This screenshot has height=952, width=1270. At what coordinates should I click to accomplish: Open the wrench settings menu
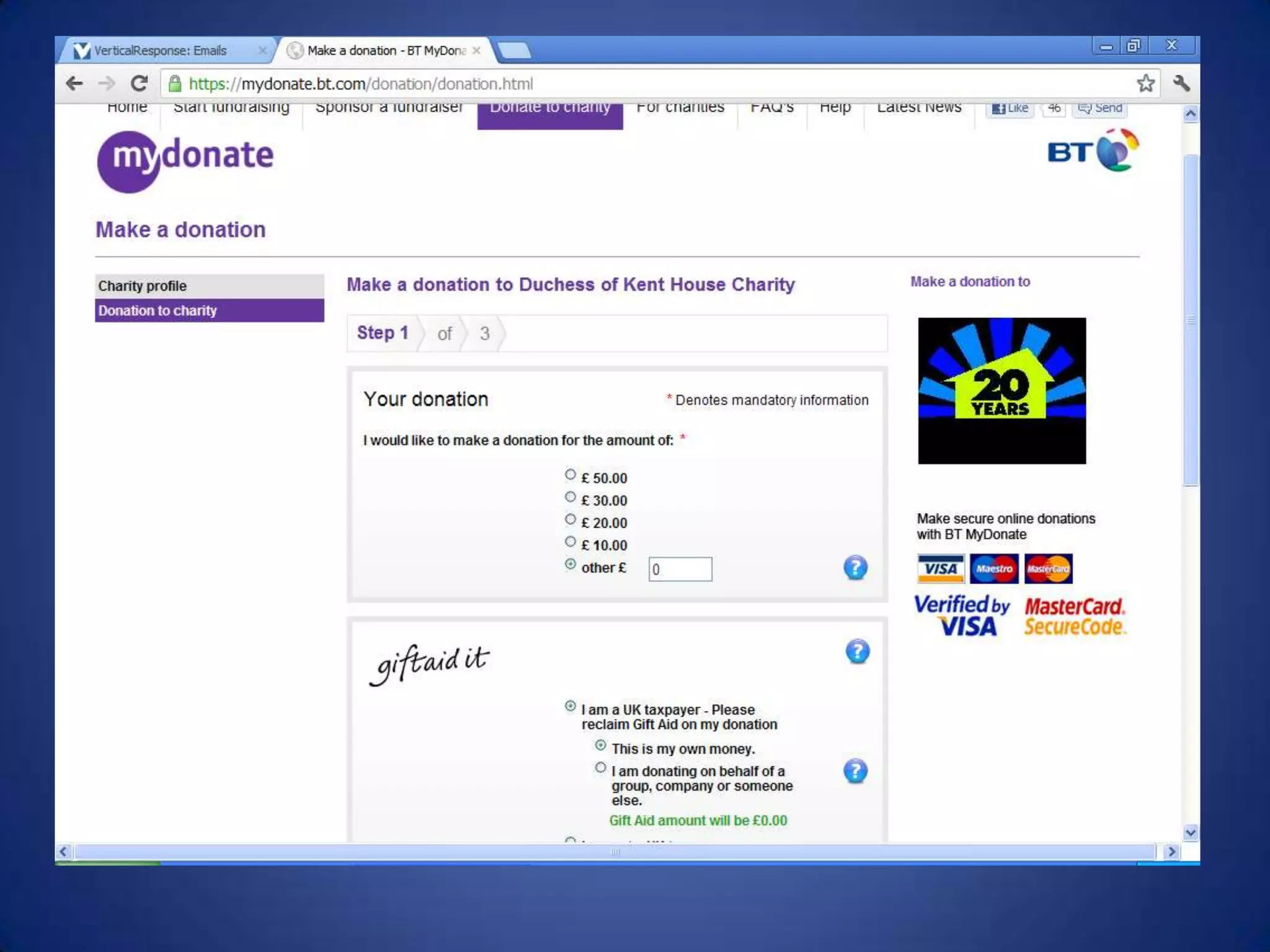1181,84
